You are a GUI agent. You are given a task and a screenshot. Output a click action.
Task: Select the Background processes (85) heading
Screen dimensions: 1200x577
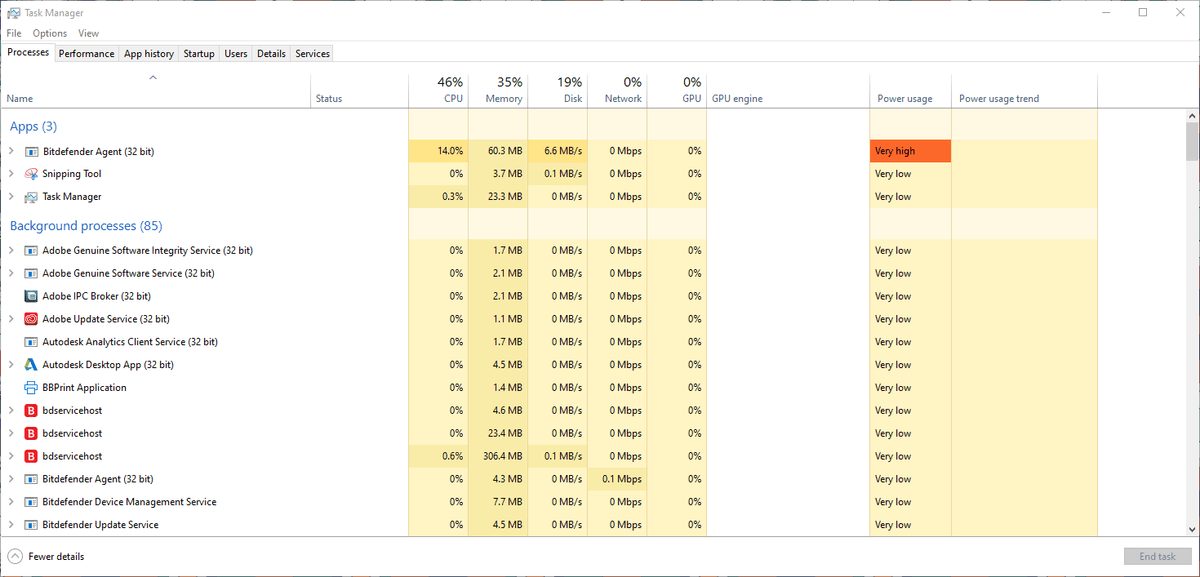pos(86,226)
